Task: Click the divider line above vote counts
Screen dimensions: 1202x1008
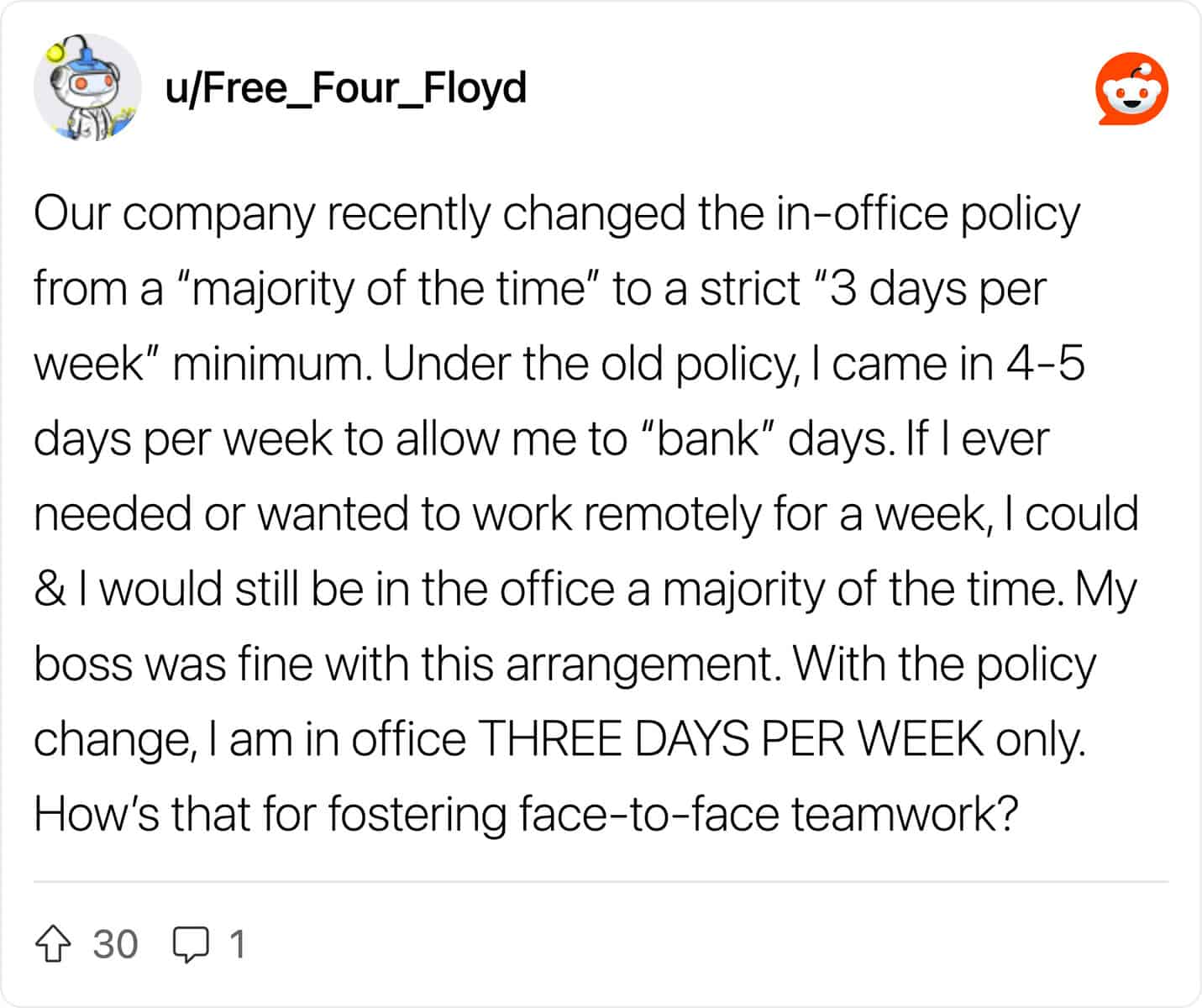Action: click(x=601, y=882)
